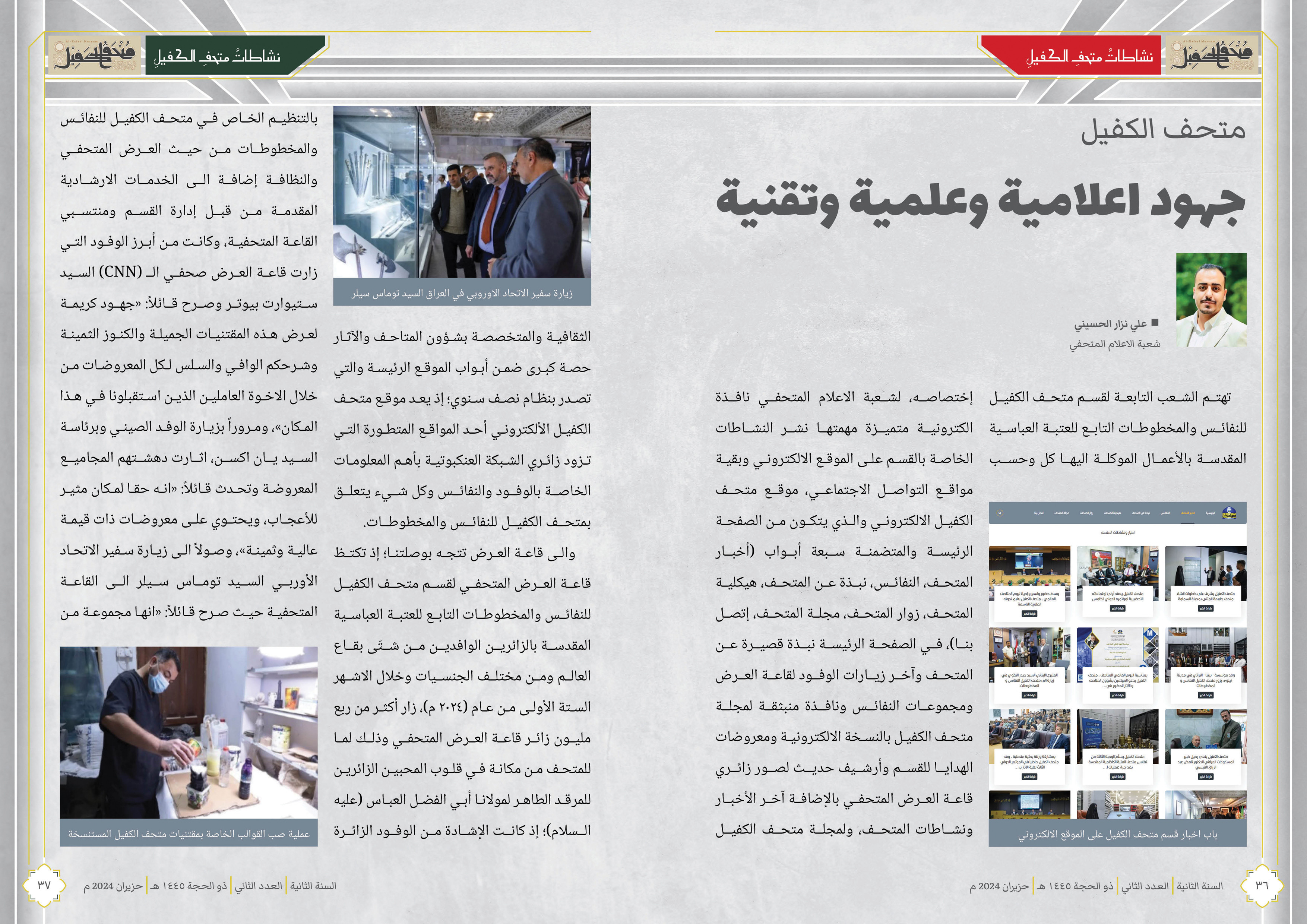
Task: Click 'ذو الحجة ١٤٤٥ هـ' in the page 37 footer
Action: 189,886
